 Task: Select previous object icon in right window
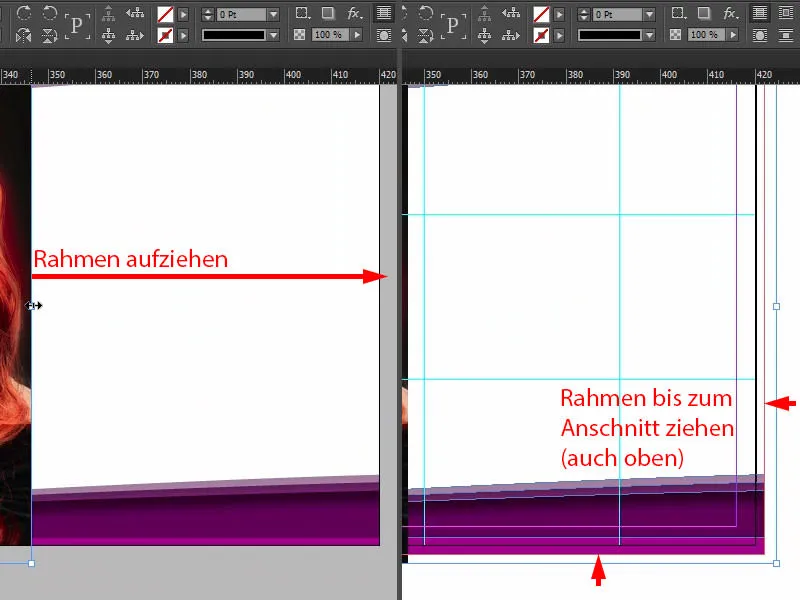tap(511, 13)
